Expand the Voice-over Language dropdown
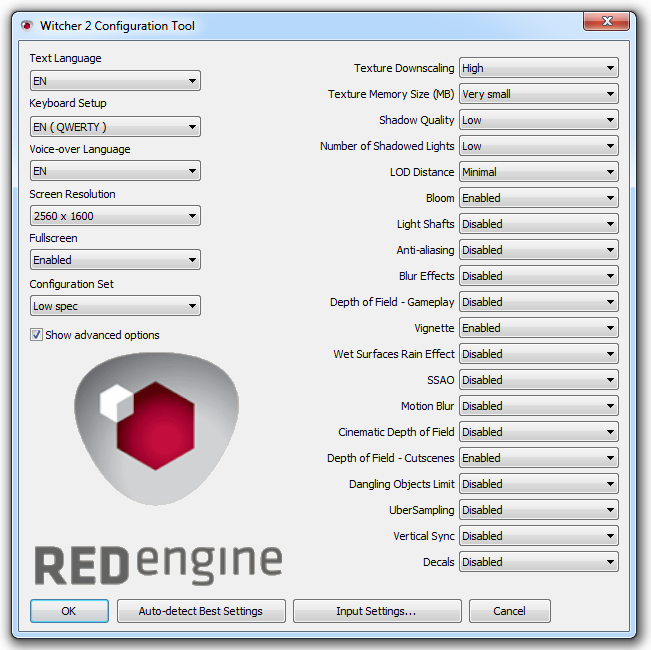Screen dimensions: 651x650 (x=115, y=171)
